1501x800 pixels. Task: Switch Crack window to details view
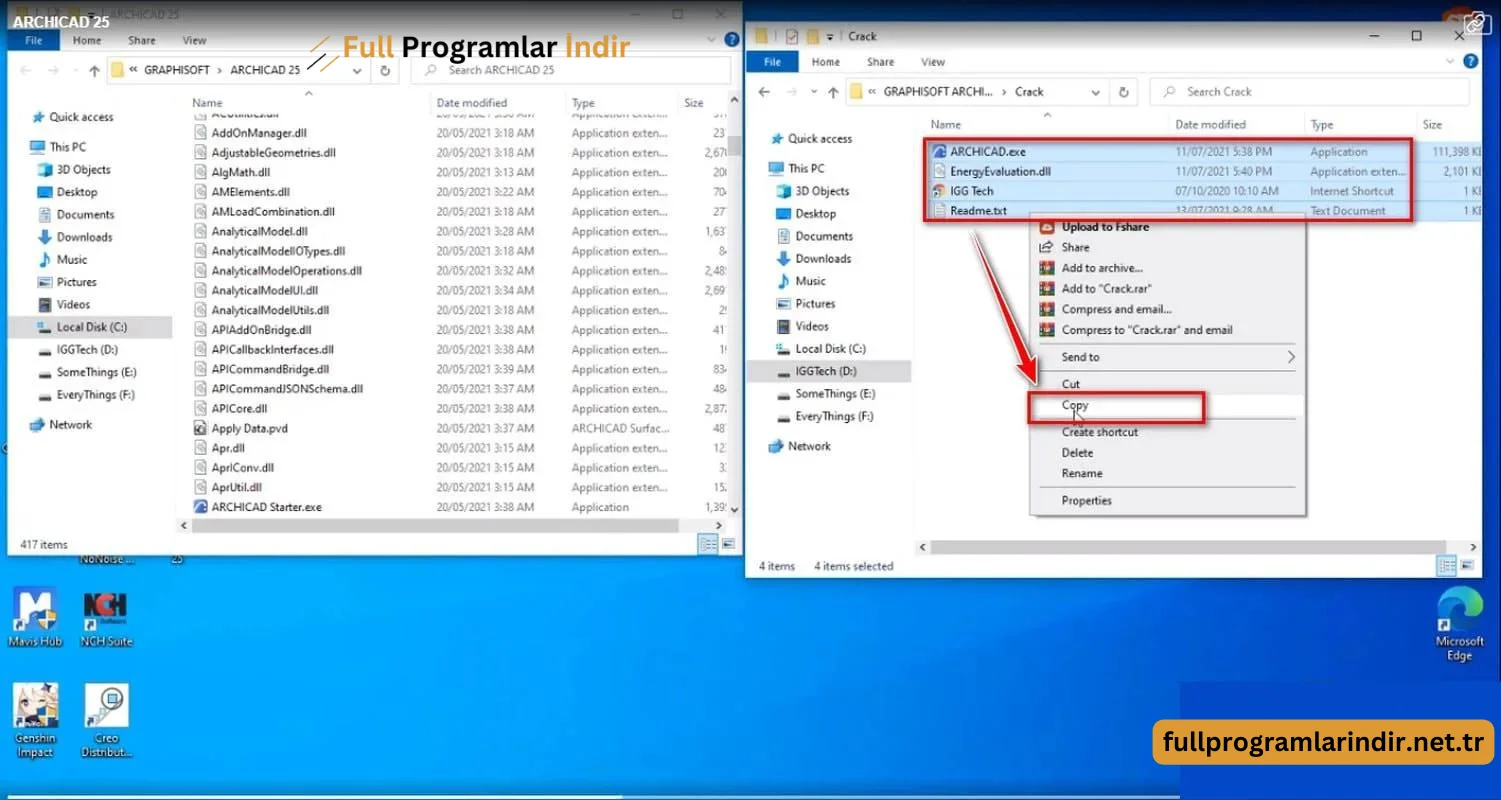coord(1446,566)
